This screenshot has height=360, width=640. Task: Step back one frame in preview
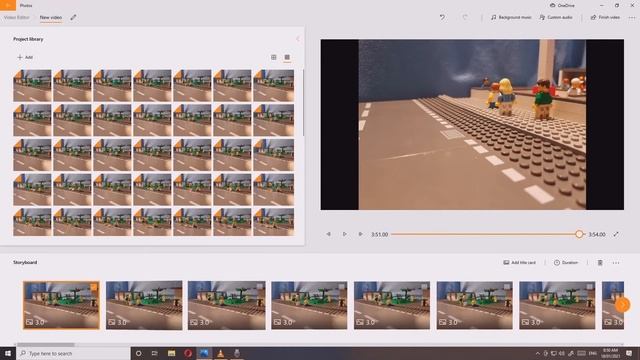(x=329, y=234)
